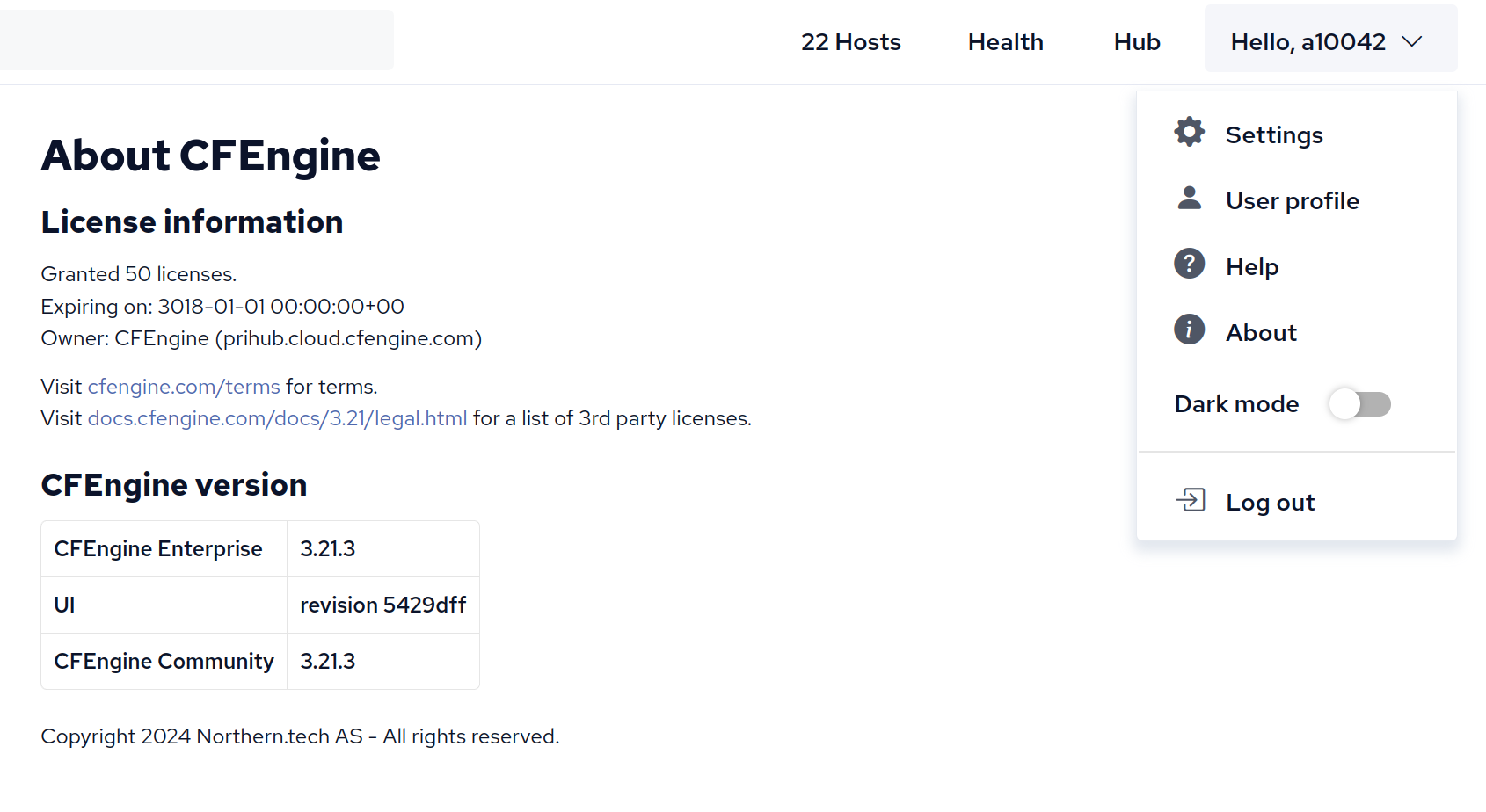This screenshot has width=1486, height=812.
Task: Click the About info icon
Action: tap(1189, 330)
